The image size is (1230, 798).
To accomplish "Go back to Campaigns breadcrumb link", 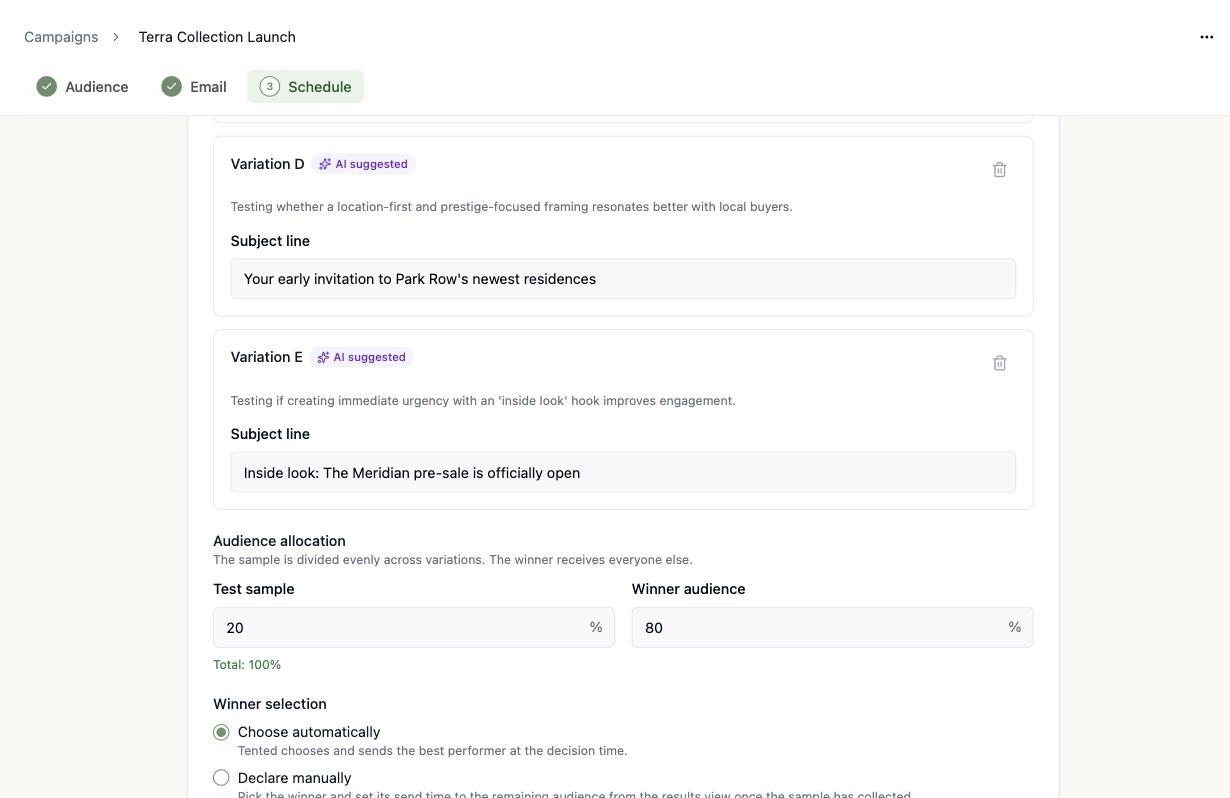I will pyautogui.click(x=61, y=37).
